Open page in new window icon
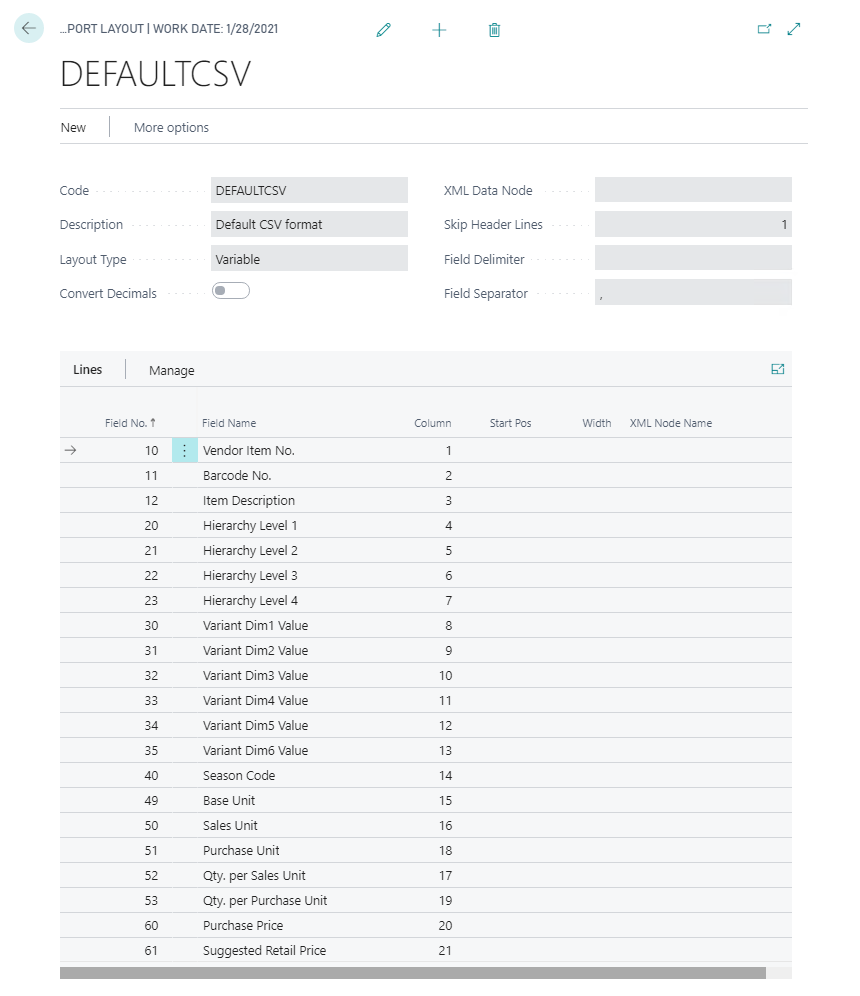 [x=764, y=29]
